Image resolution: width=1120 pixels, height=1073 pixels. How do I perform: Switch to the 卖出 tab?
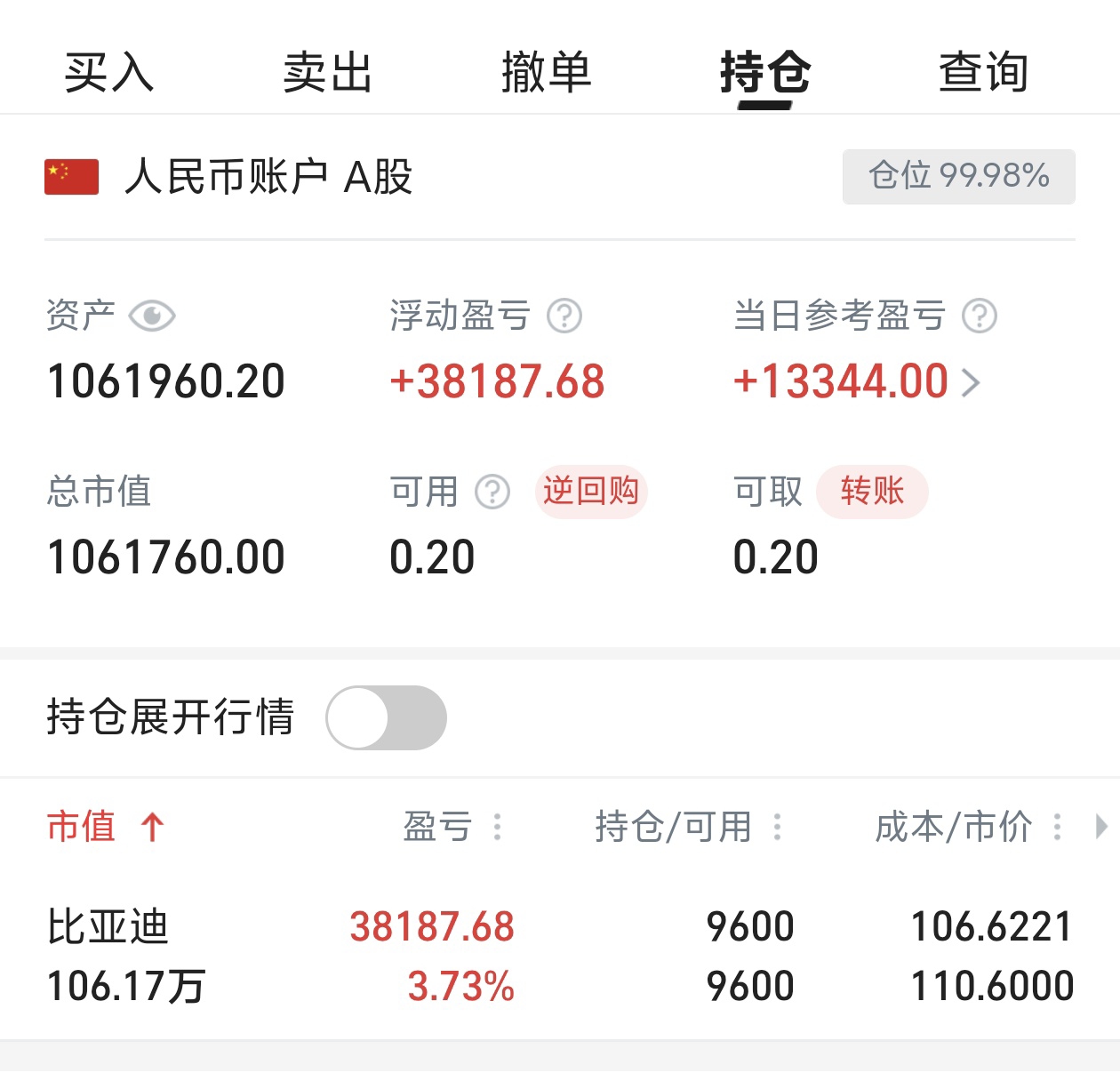tap(328, 72)
